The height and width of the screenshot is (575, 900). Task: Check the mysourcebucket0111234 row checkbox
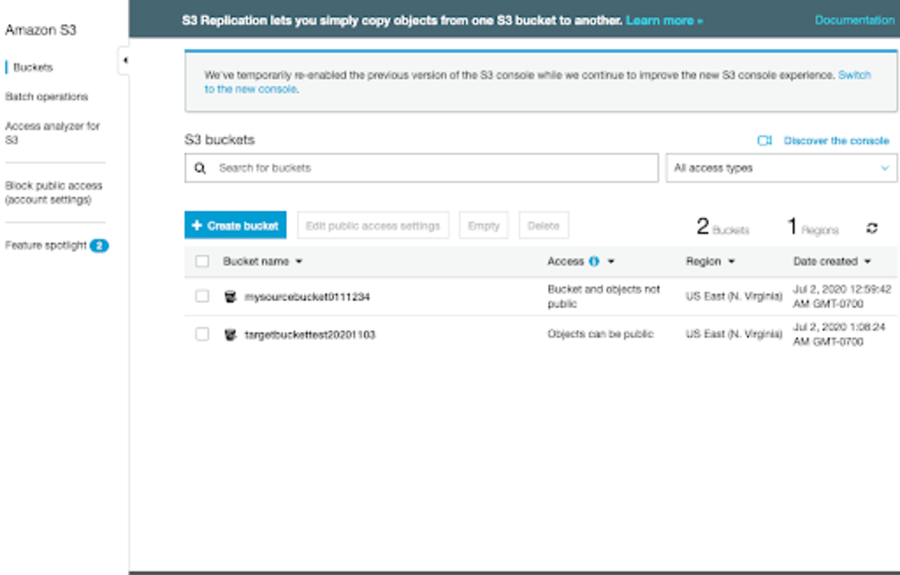pos(202,296)
